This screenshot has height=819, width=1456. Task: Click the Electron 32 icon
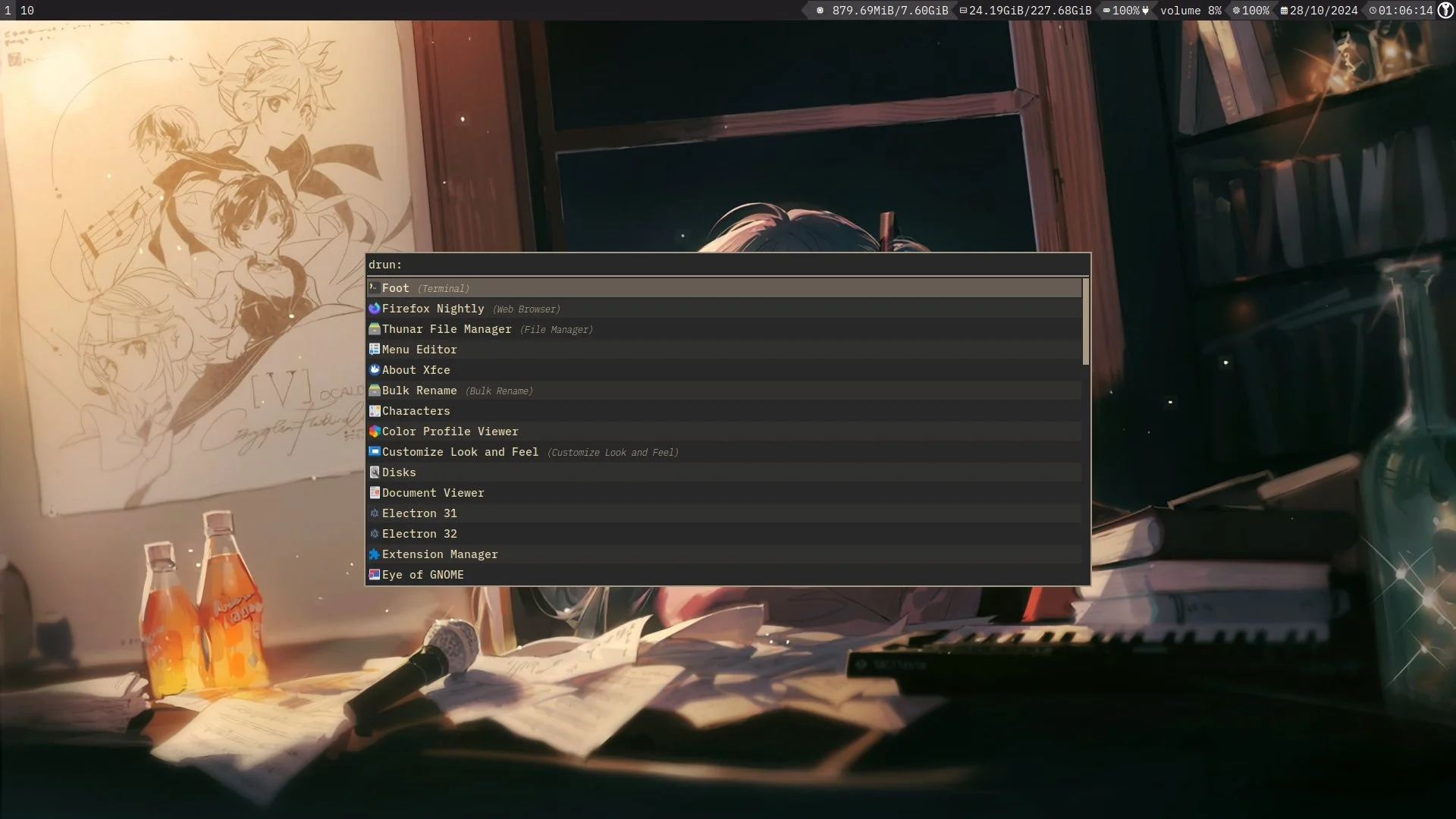[x=374, y=534]
